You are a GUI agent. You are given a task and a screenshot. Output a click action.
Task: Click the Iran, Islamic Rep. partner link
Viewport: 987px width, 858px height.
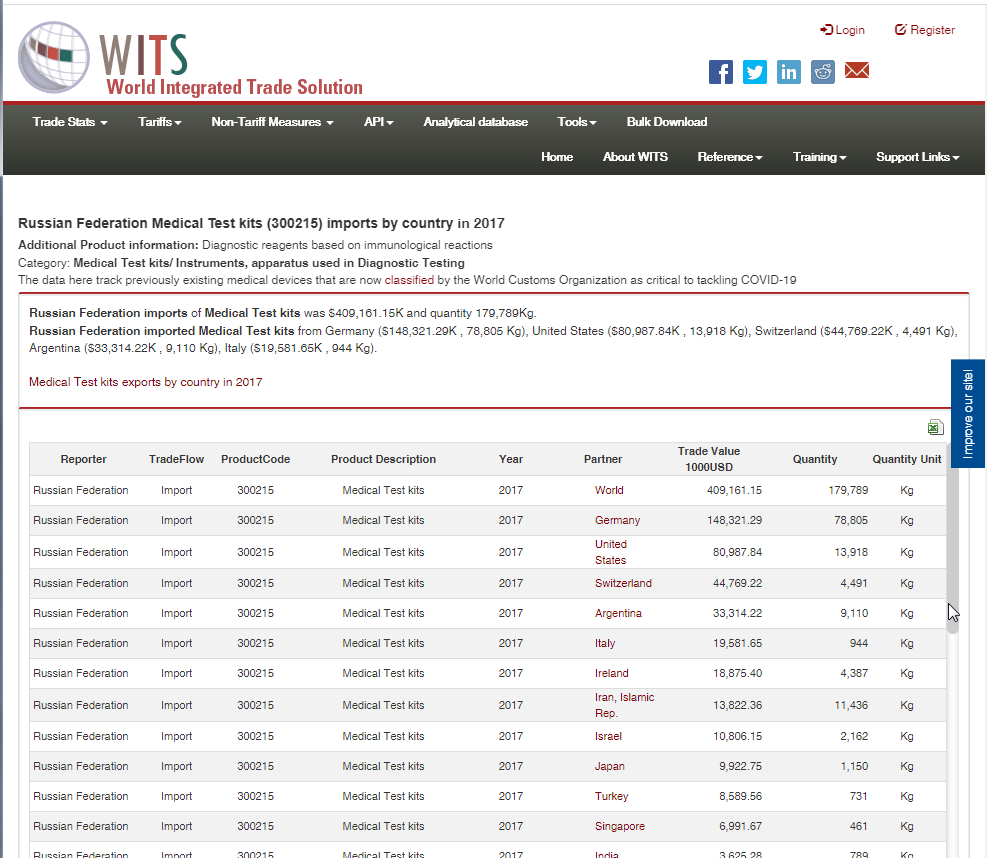pyautogui.click(x=624, y=705)
